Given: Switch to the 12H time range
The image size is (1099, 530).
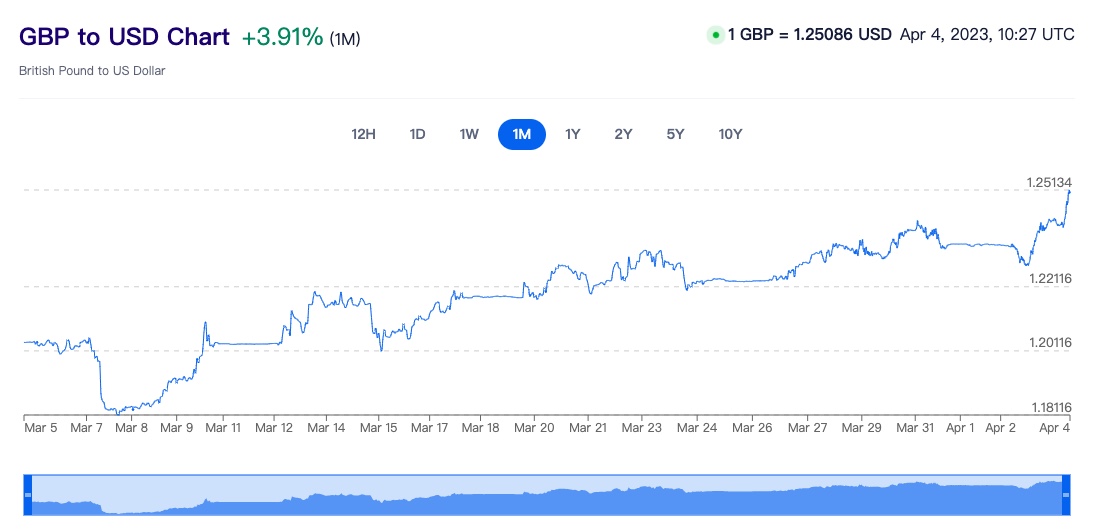Looking at the screenshot, I should [363, 134].
